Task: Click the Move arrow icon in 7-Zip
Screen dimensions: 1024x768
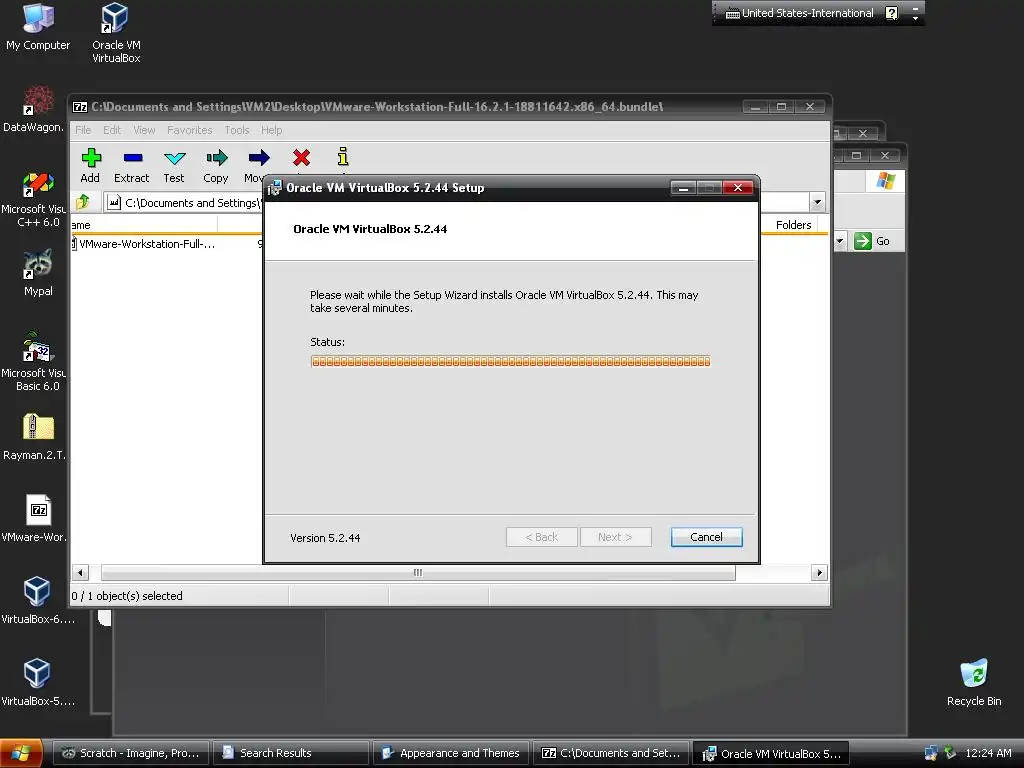Action: pyautogui.click(x=259, y=157)
